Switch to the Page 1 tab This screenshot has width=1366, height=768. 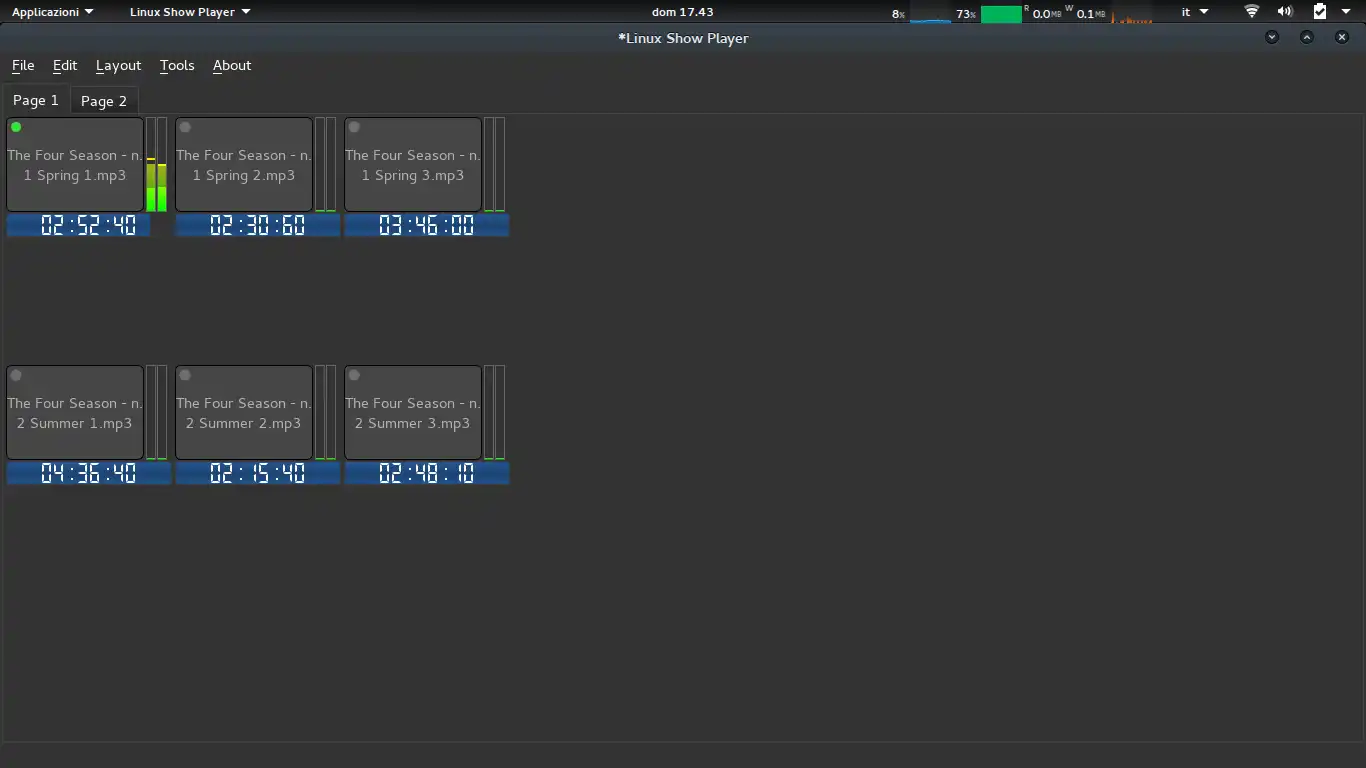[36, 100]
